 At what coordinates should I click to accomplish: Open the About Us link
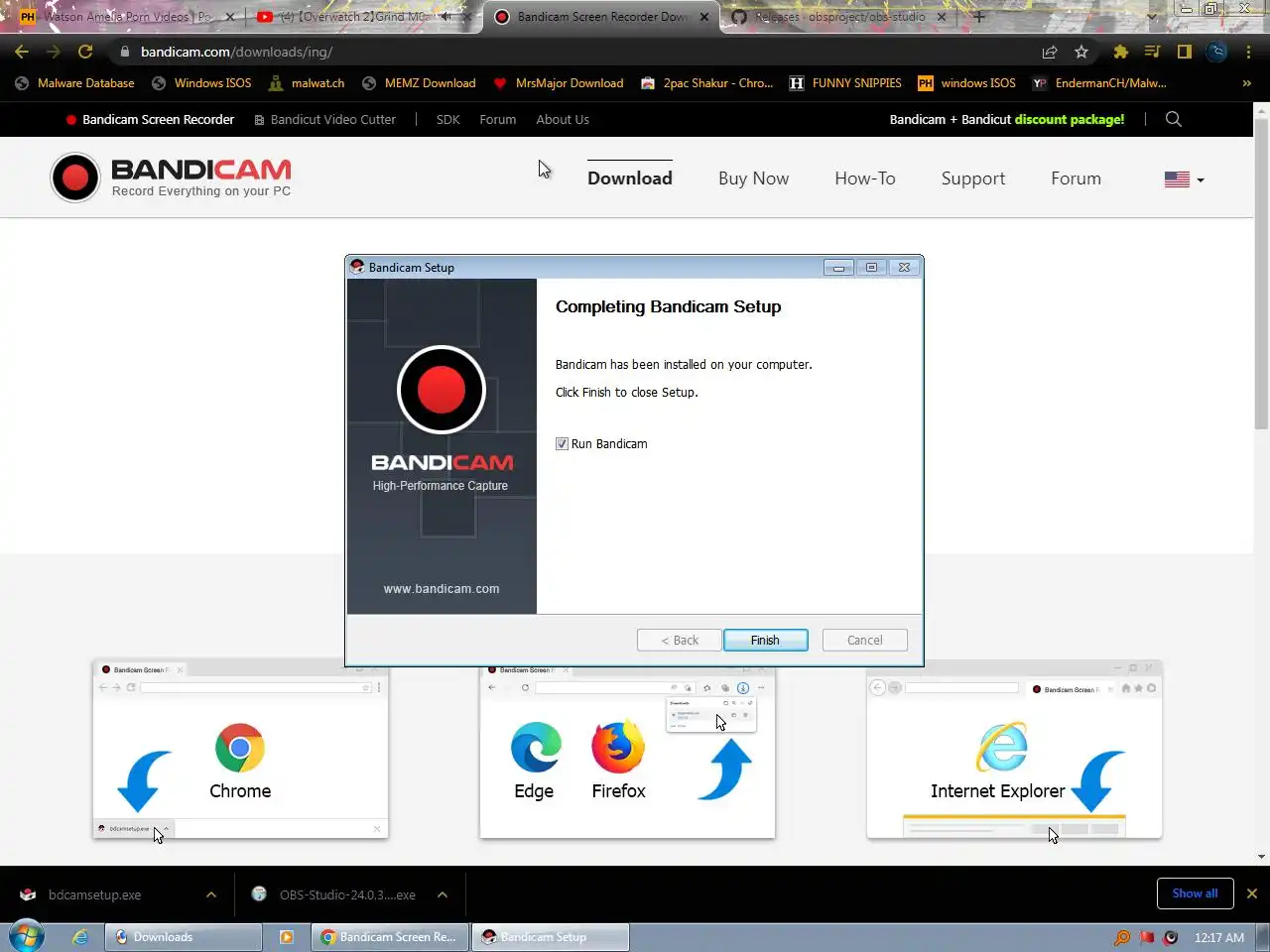[563, 119]
